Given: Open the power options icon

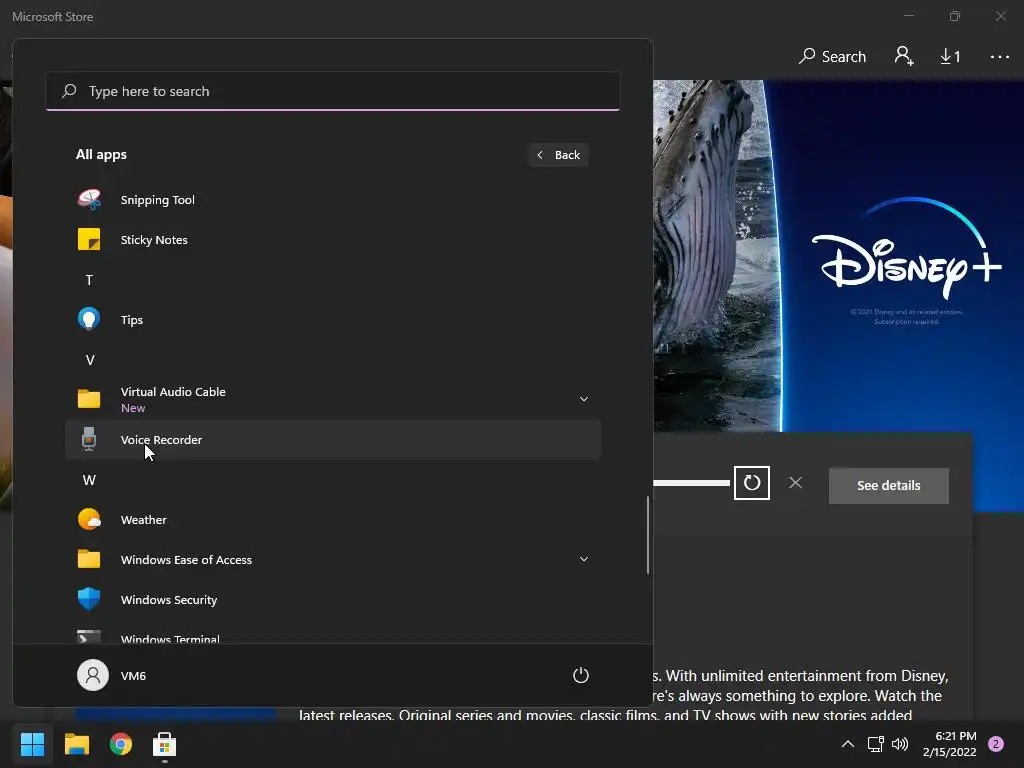Looking at the screenshot, I should pyautogui.click(x=581, y=675).
